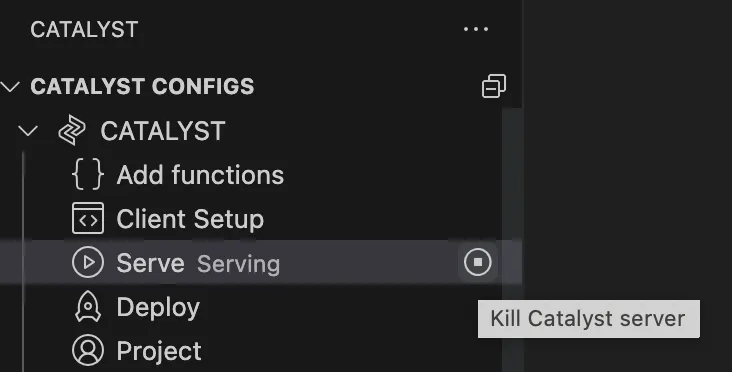Screen dimensions: 732x372
Task: Select the Add functions tree item
Action: click(x=200, y=175)
